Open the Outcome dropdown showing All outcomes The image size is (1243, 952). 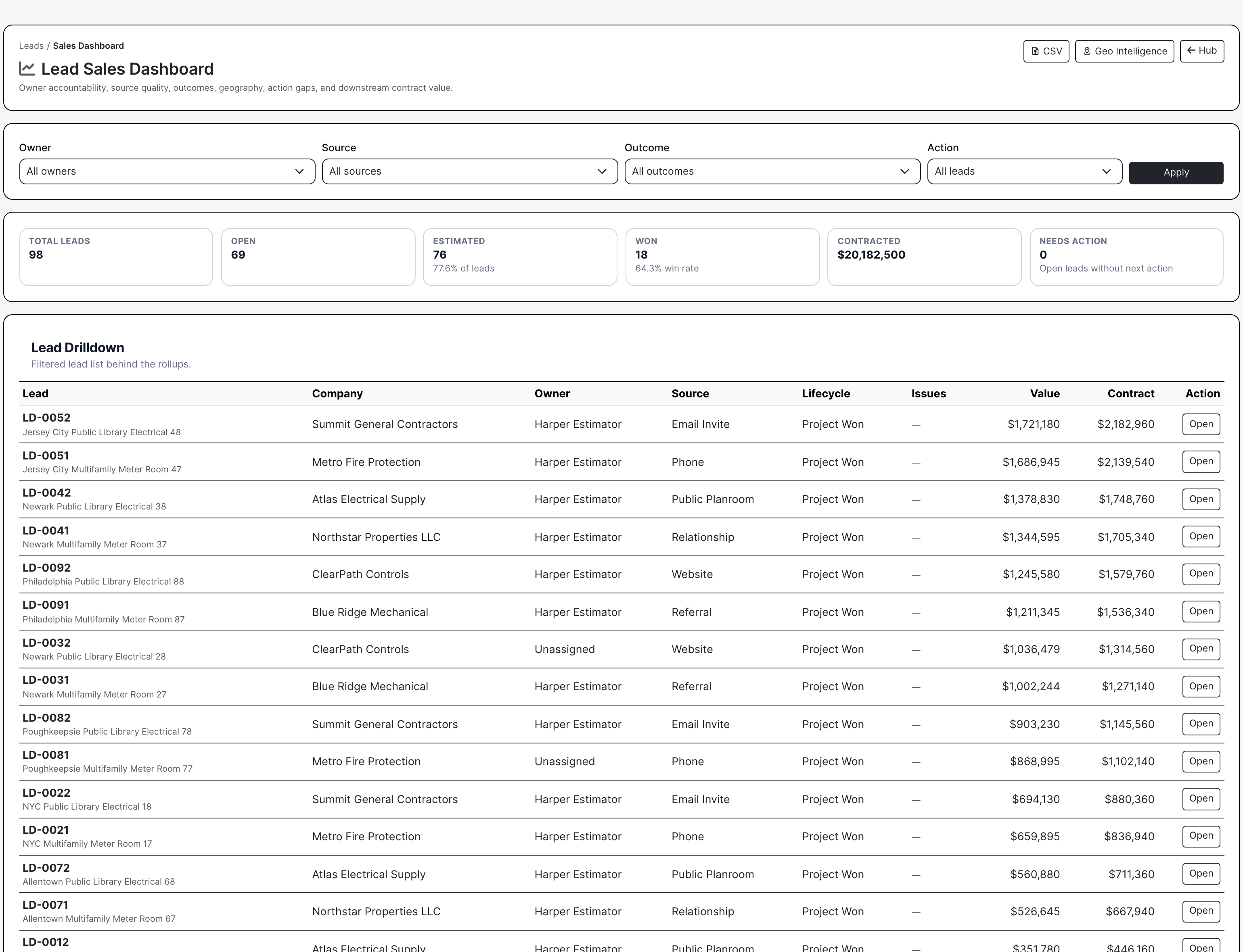click(x=772, y=171)
